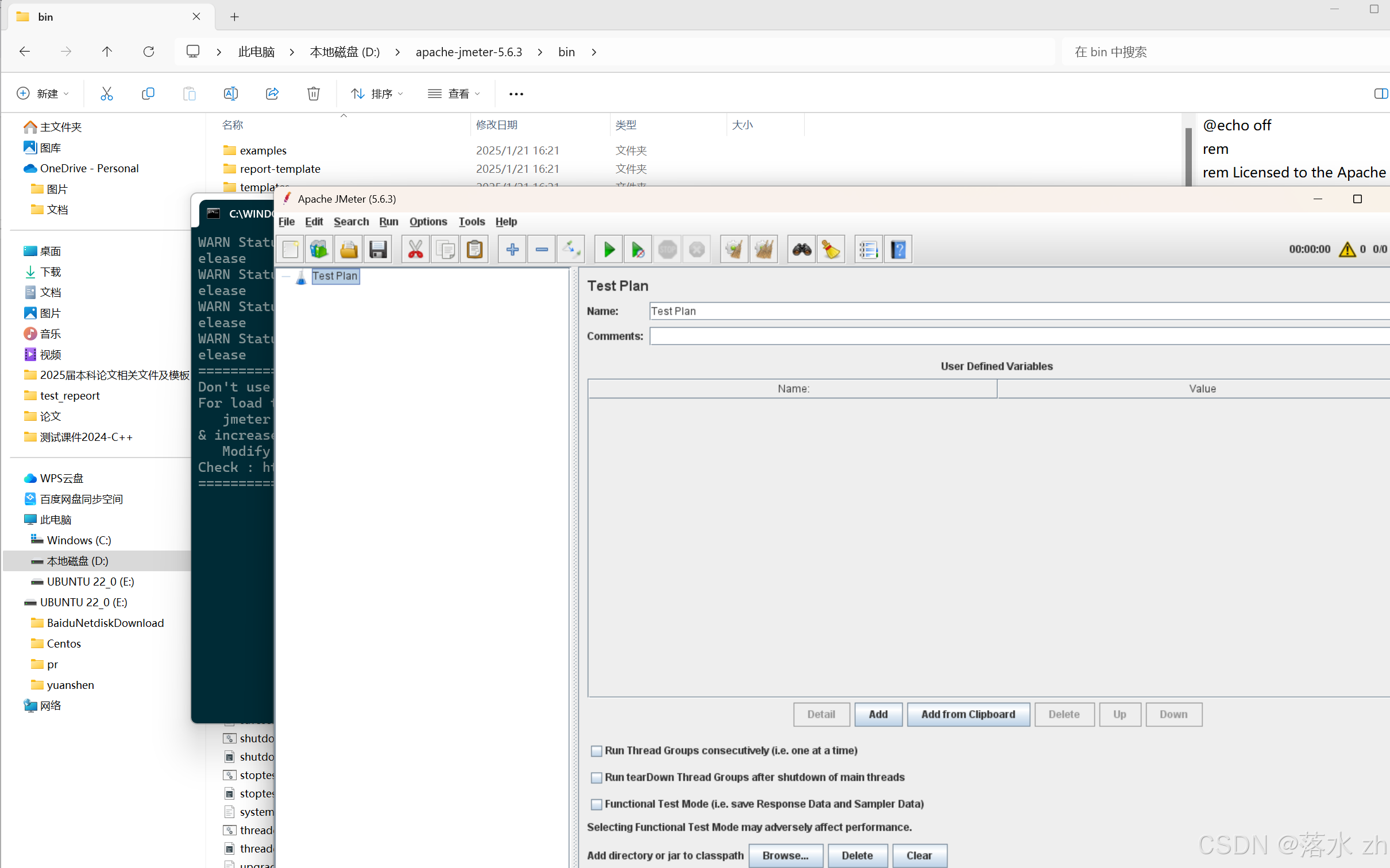Click the Clear All results icon
Viewport: 1390px width, 868px height.
tap(831, 249)
